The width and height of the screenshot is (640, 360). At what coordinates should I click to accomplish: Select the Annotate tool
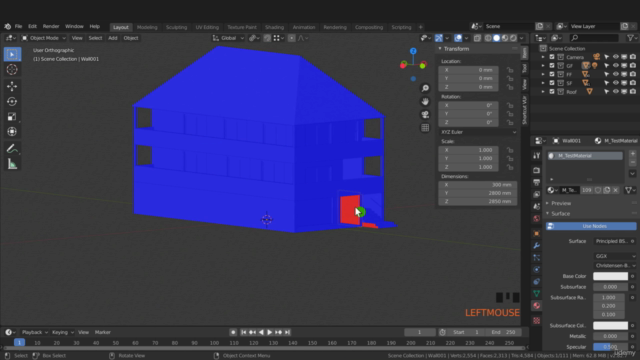(x=12, y=149)
